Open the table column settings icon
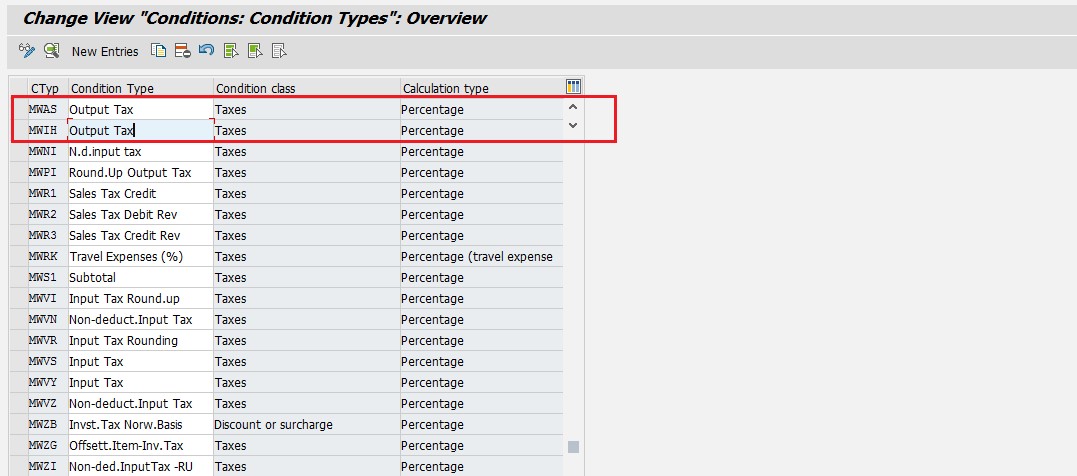Screen dimensions: 1077x476 [573, 87]
